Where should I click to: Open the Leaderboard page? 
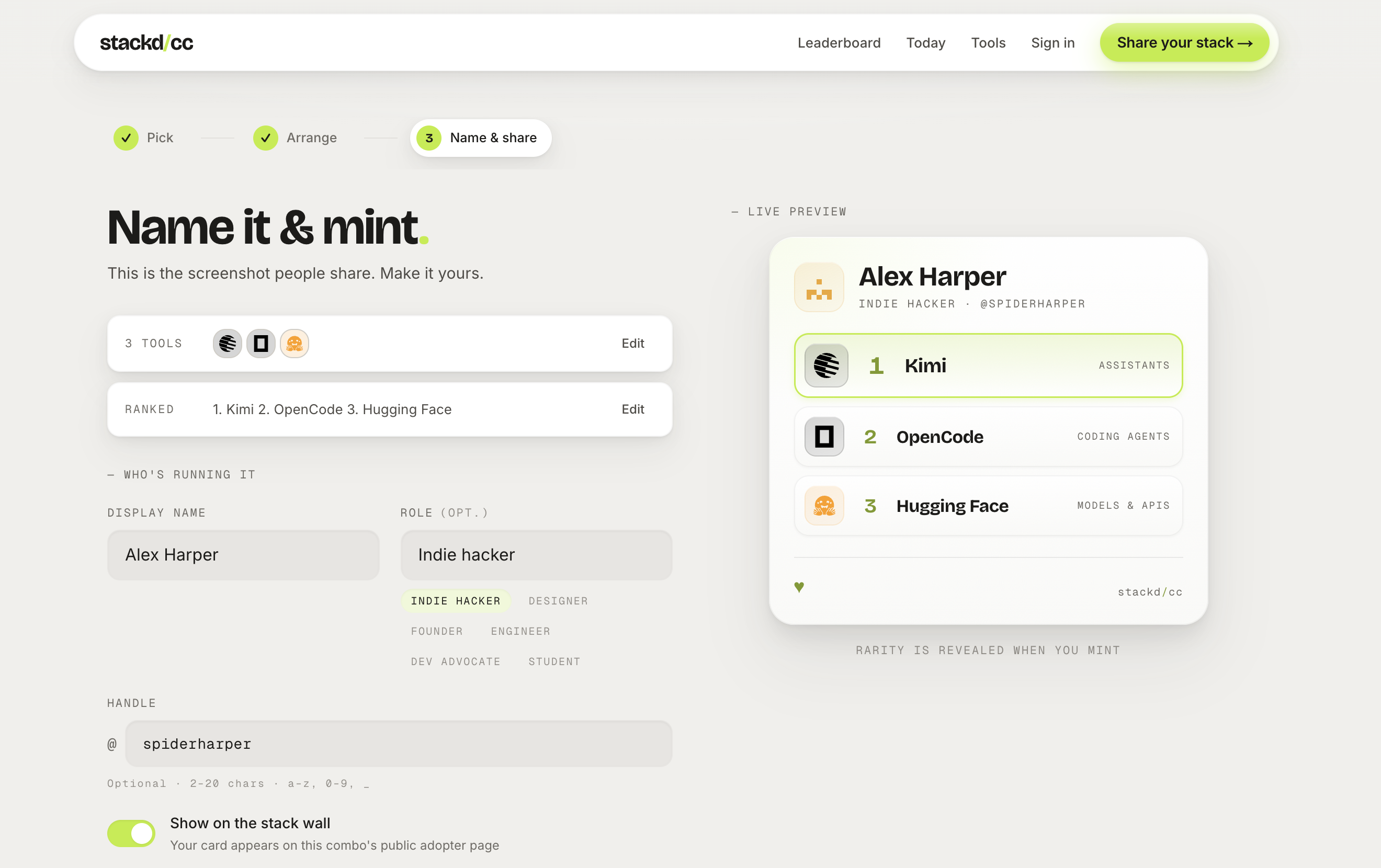pyautogui.click(x=839, y=42)
